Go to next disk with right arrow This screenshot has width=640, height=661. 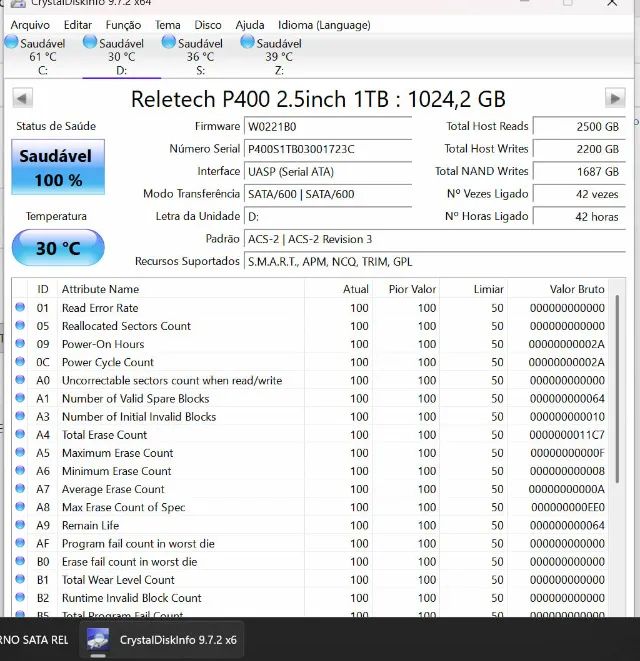click(615, 98)
